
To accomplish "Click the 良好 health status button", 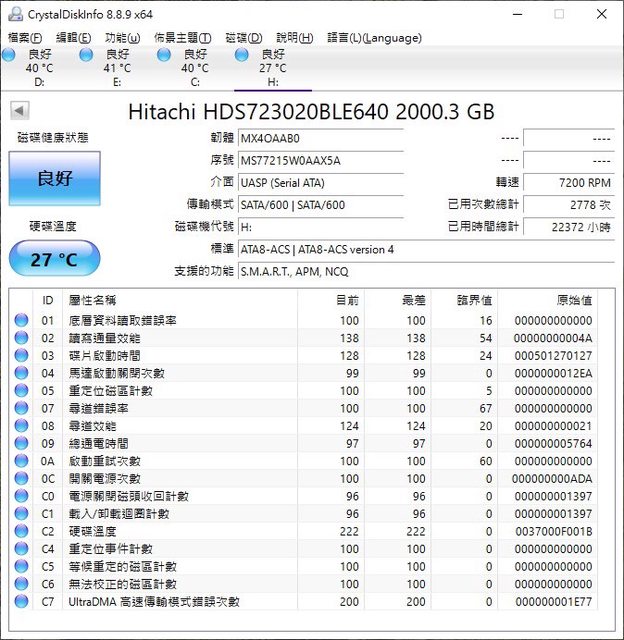I will click(x=55, y=178).
